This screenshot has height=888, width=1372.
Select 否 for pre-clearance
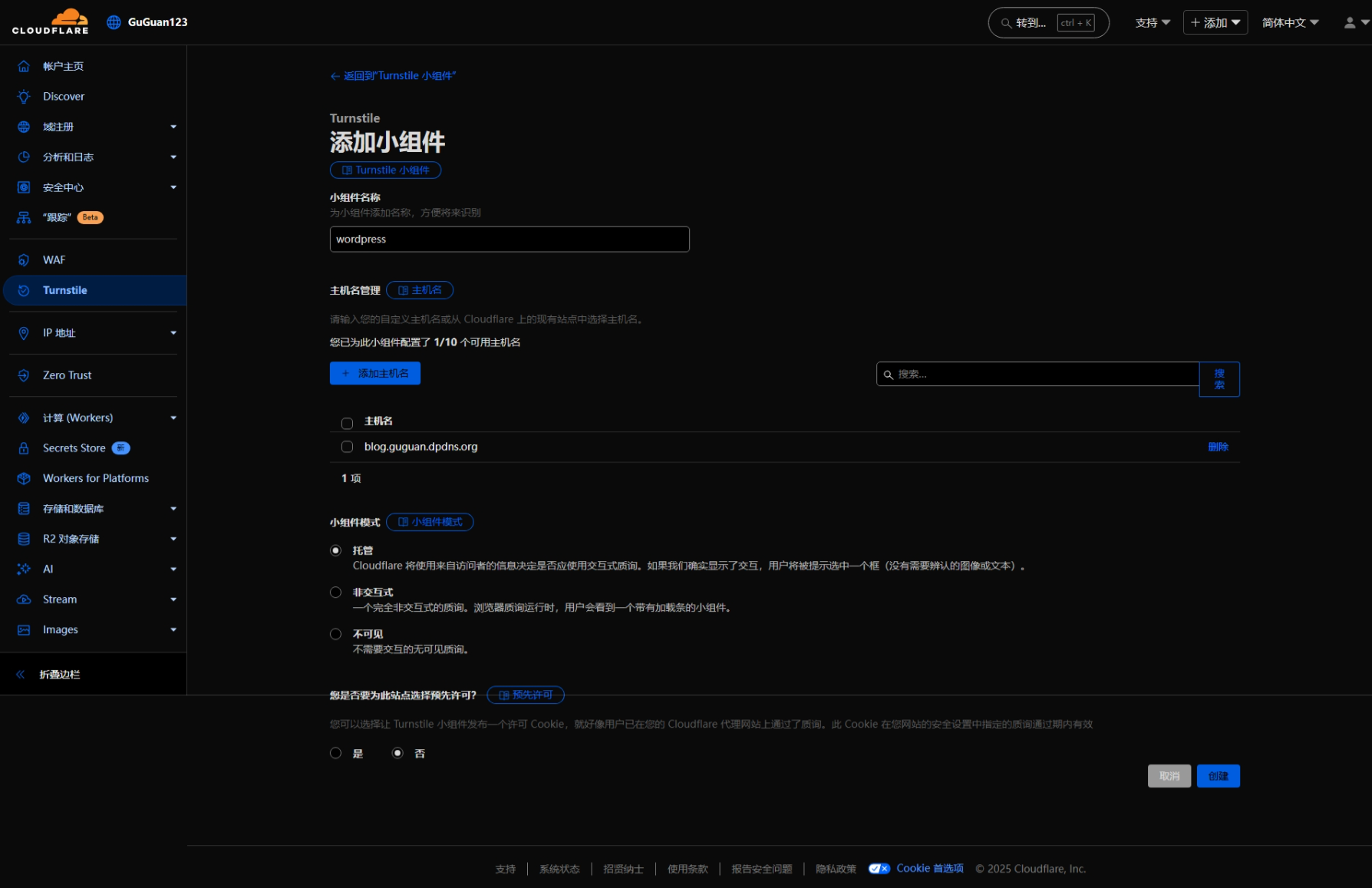[x=397, y=753]
